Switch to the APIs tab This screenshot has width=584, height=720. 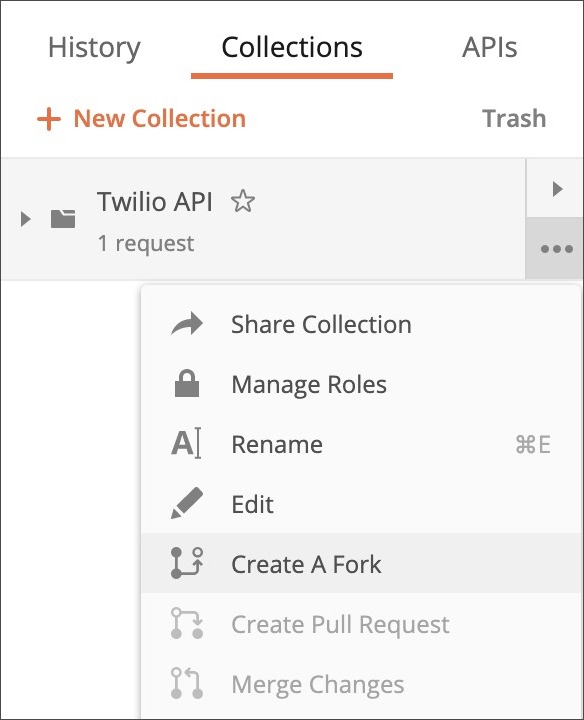click(x=489, y=47)
